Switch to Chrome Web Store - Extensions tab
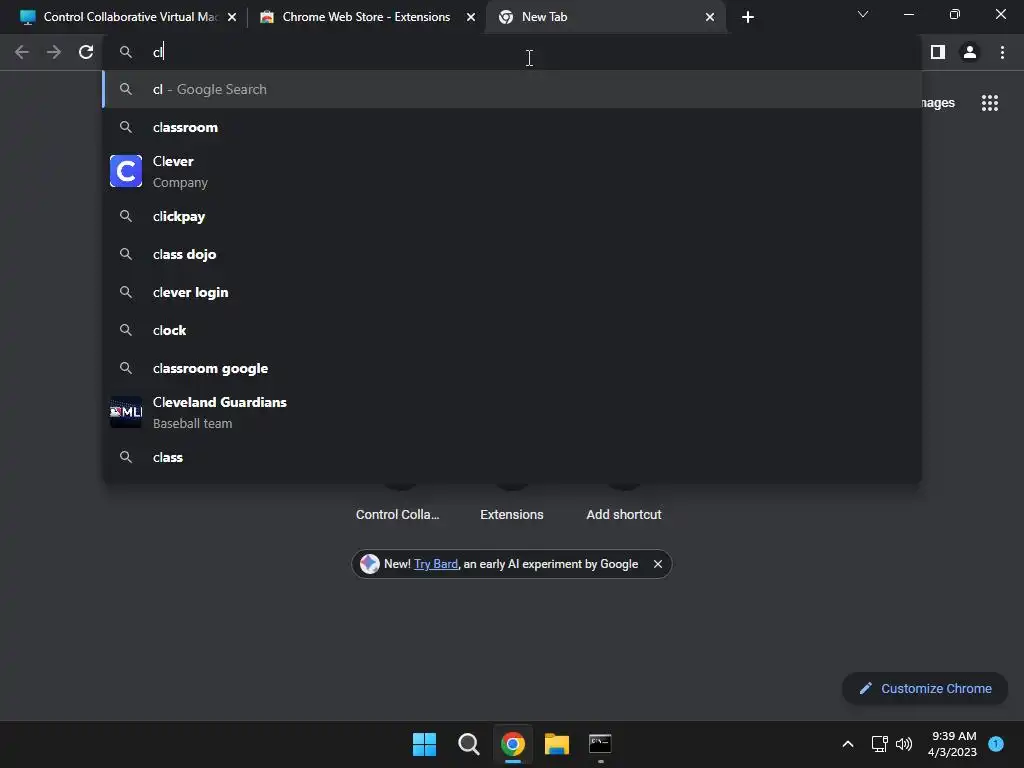1024x768 pixels. coord(366,17)
